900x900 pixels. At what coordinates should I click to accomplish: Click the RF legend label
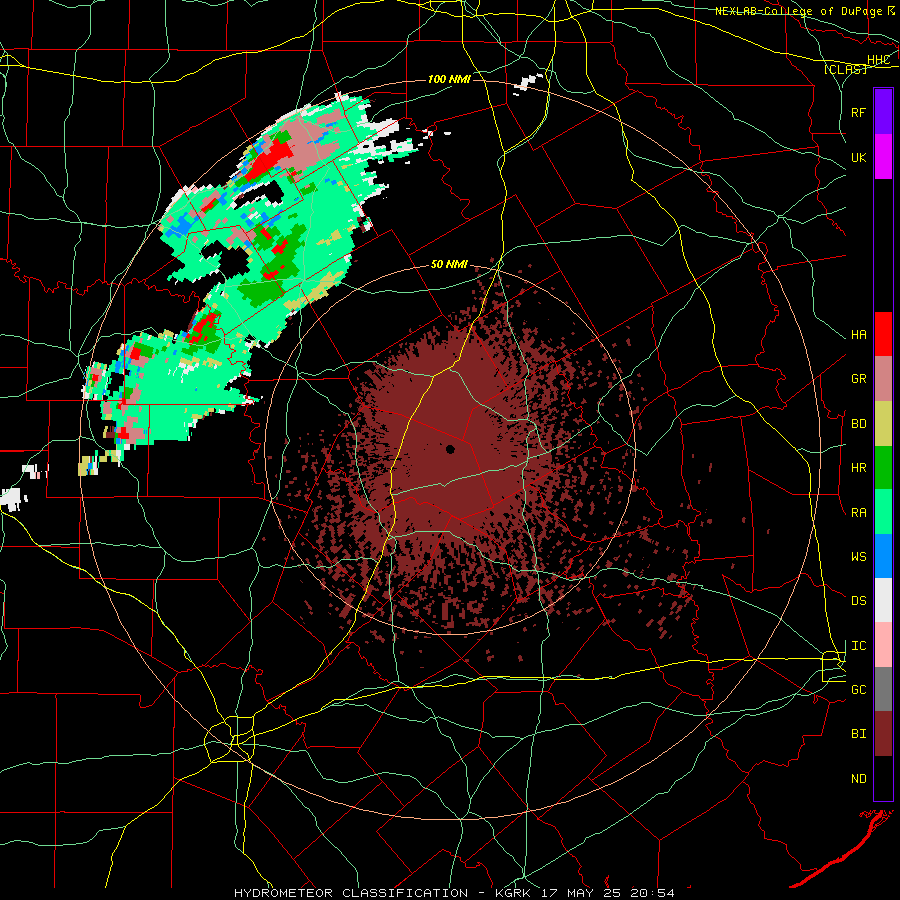click(859, 112)
